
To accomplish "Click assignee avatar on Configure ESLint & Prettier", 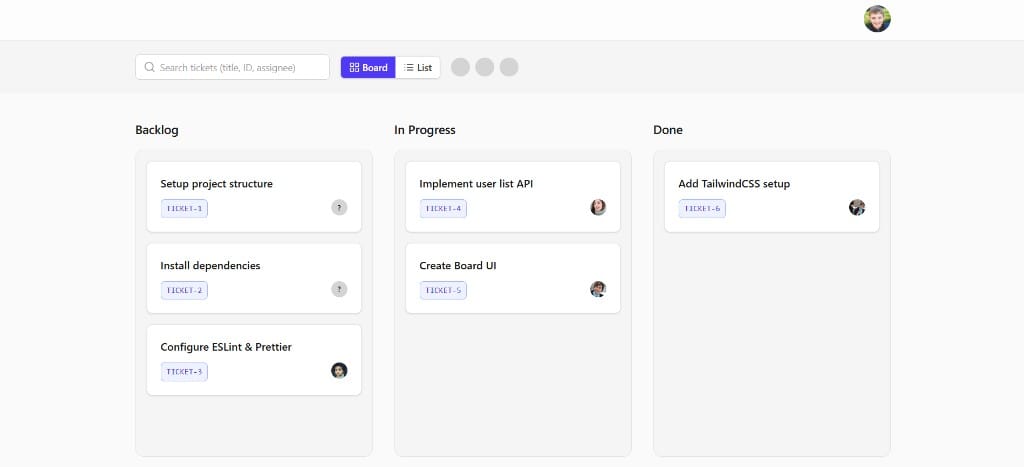I will 339,370.
